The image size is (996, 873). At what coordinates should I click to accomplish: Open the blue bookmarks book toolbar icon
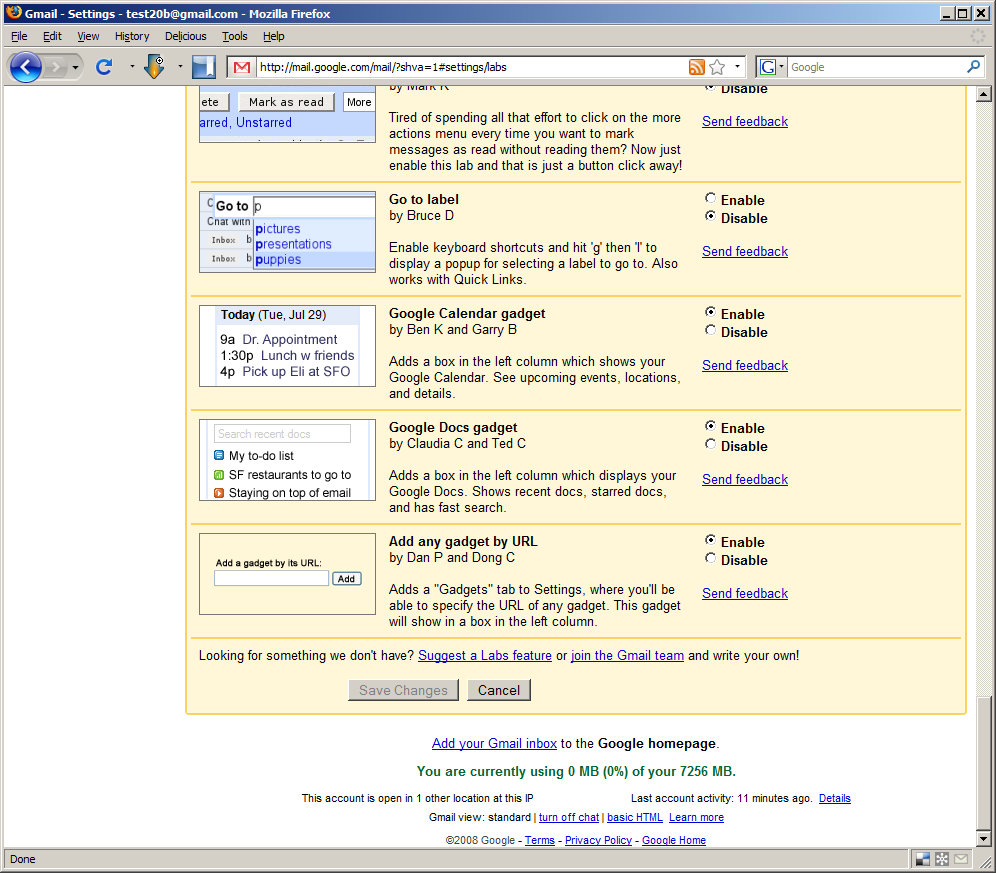[x=204, y=67]
